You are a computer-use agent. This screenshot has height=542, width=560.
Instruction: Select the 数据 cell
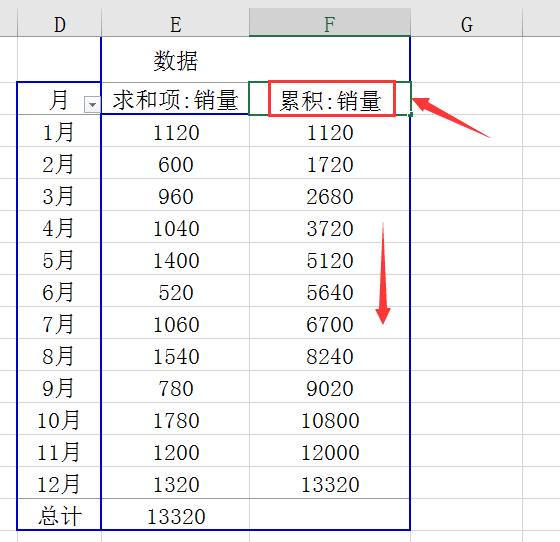point(175,60)
